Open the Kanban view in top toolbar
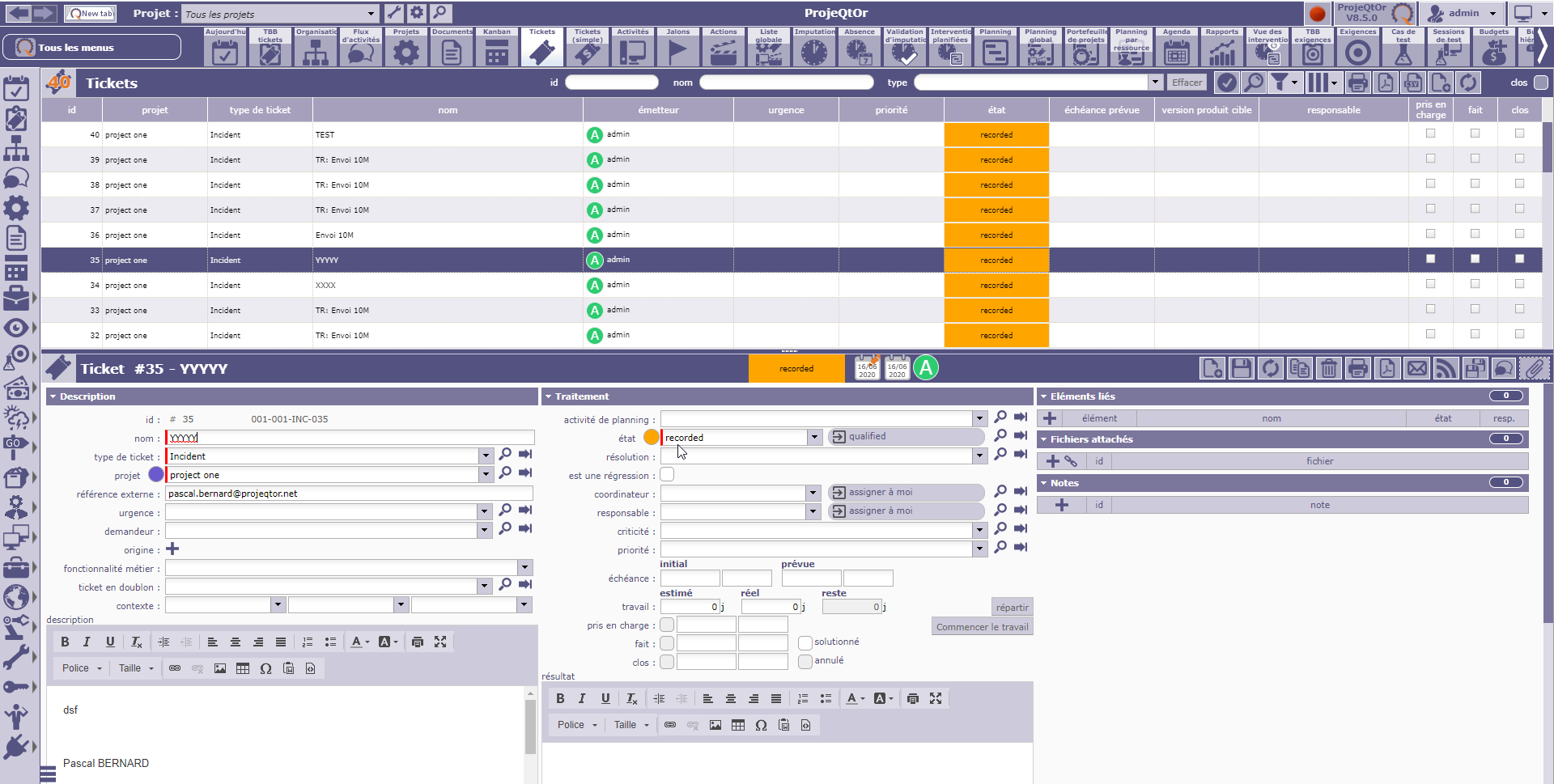This screenshot has height=784, width=1554. 496,47
